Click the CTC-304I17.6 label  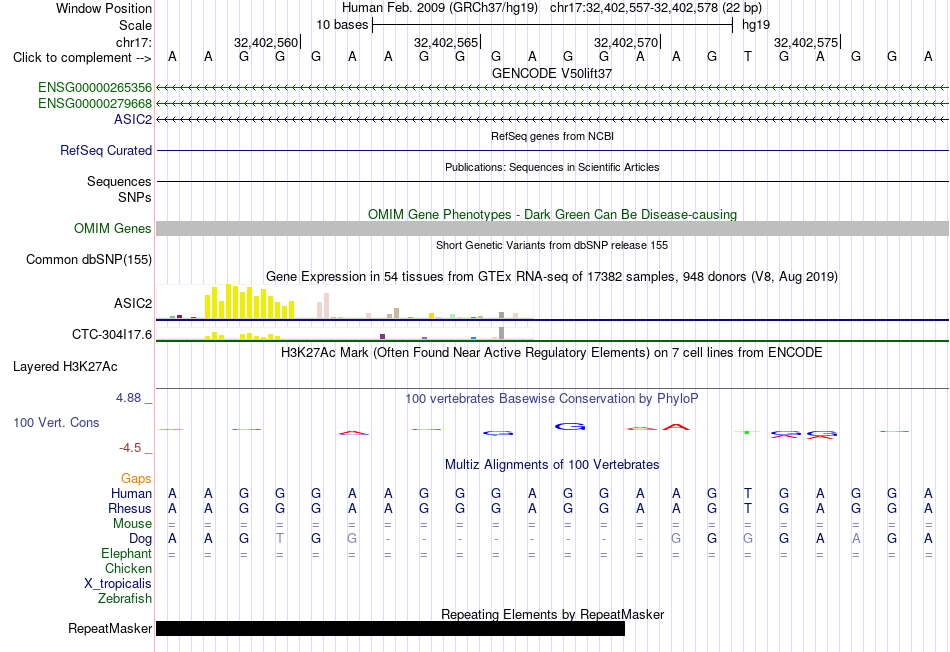(112, 334)
